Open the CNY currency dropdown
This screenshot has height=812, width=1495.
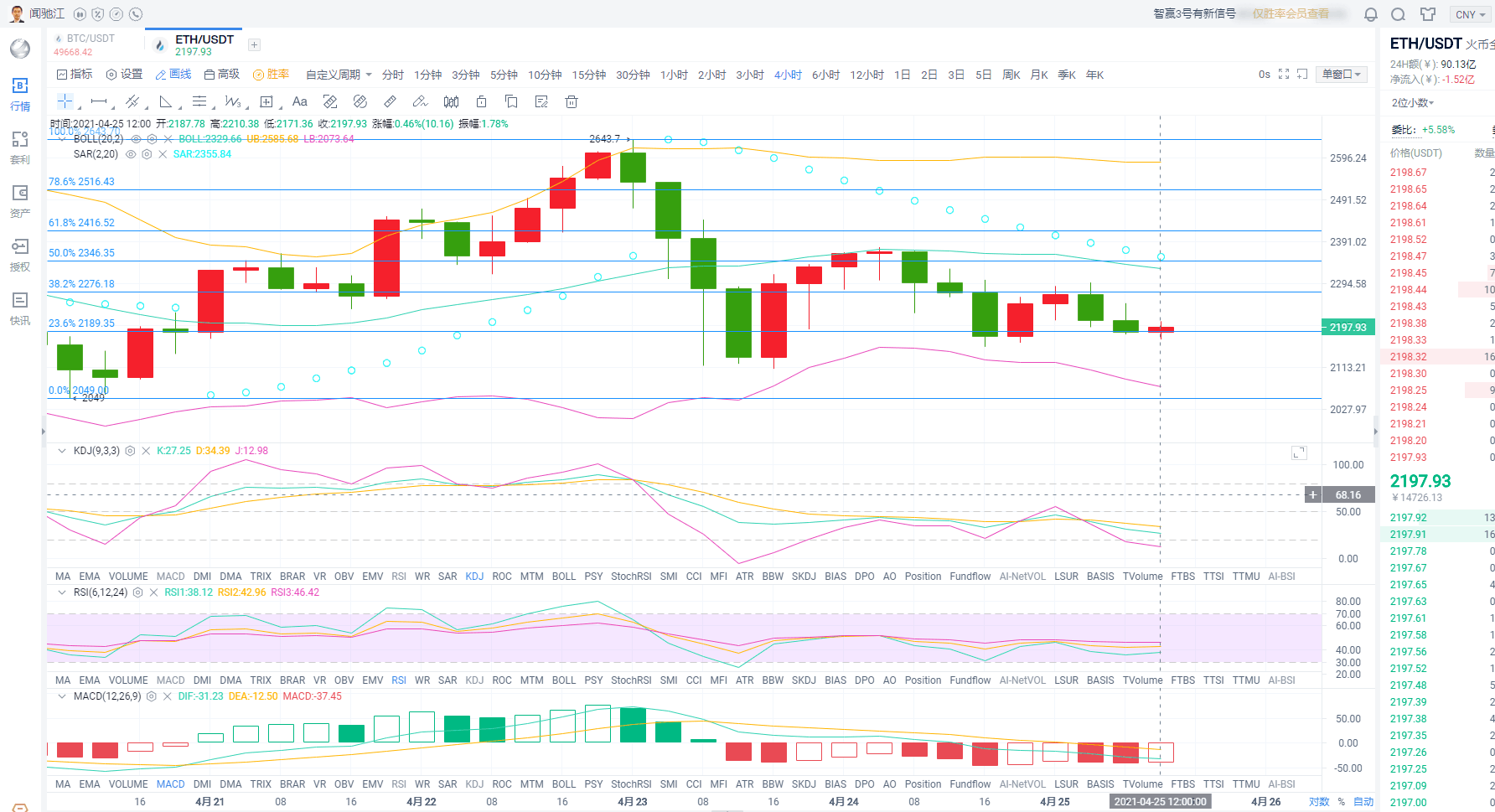[1470, 14]
